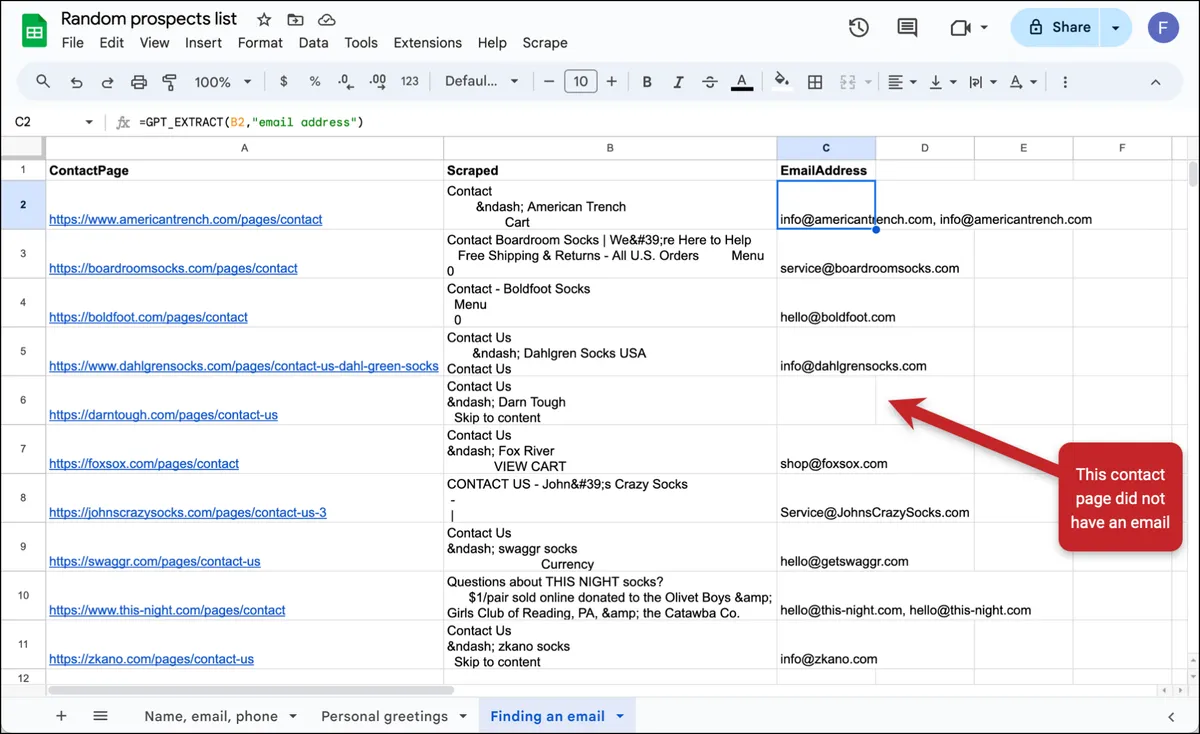Image resolution: width=1200 pixels, height=734 pixels.
Task: Open the Scrape menu
Action: click(x=545, y=43)
